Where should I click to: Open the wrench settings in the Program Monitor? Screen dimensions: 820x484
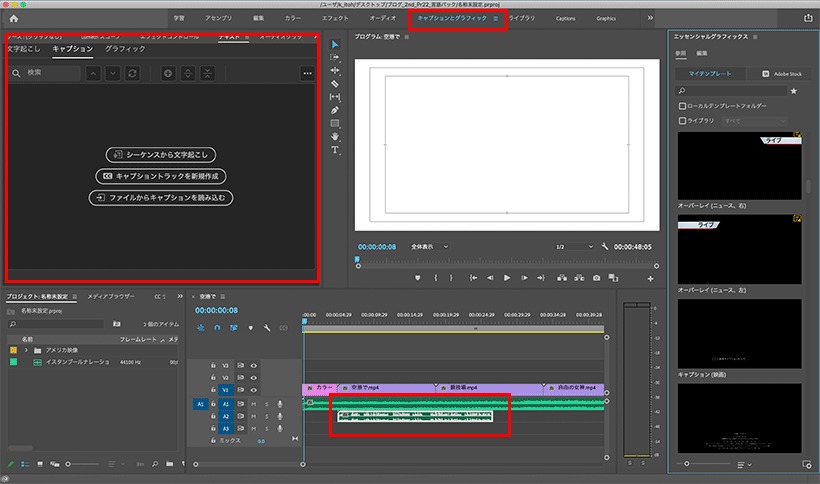coord(605,246)
